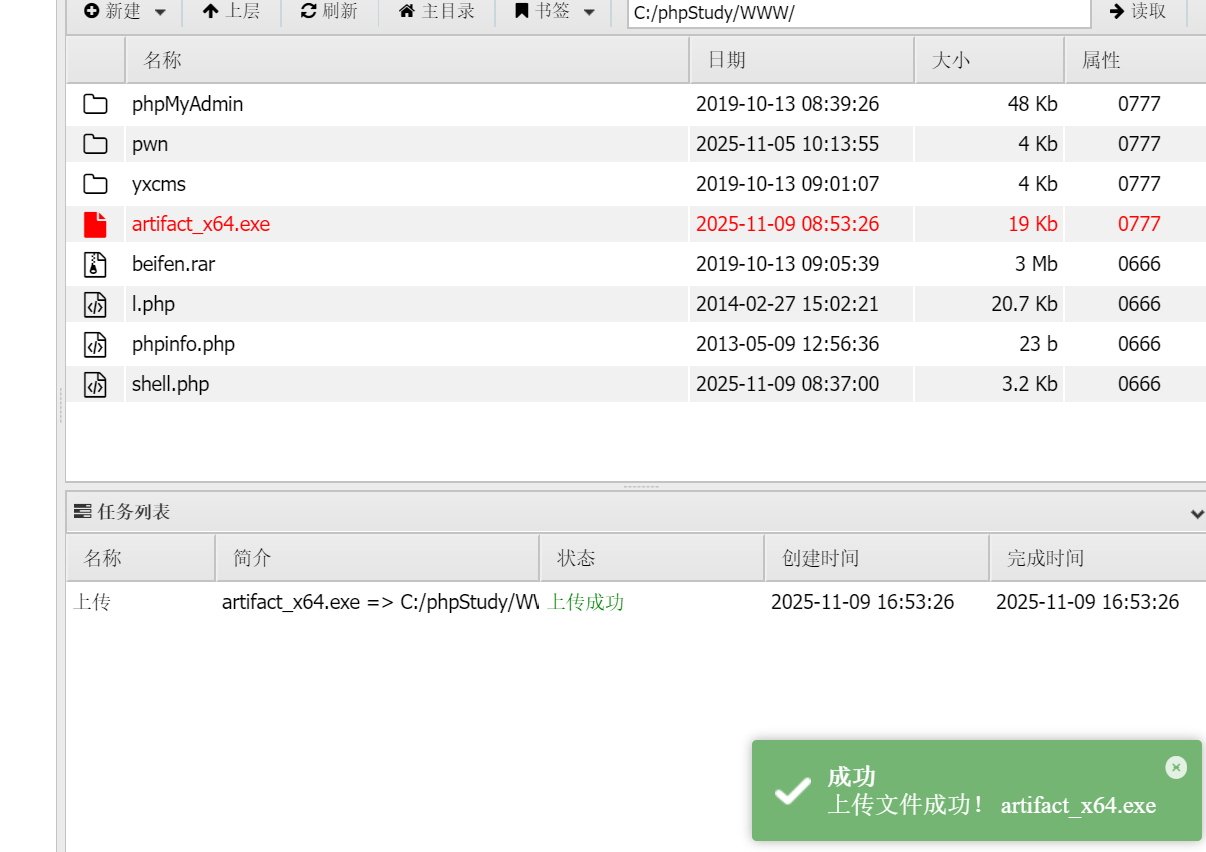Select the yxcms folder name
The height and width of the screenshot is (852, 1206).
pos(159,184)
